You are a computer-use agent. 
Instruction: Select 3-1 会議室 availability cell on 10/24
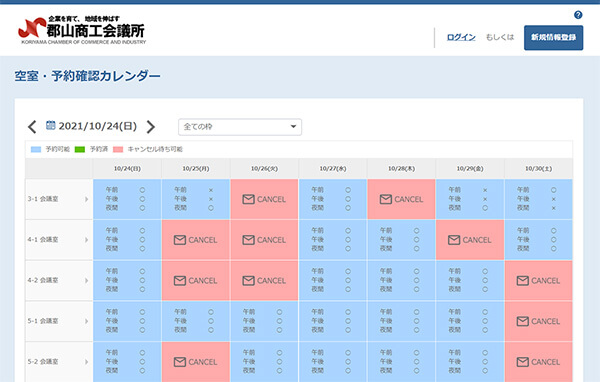(x=127, y=199)
